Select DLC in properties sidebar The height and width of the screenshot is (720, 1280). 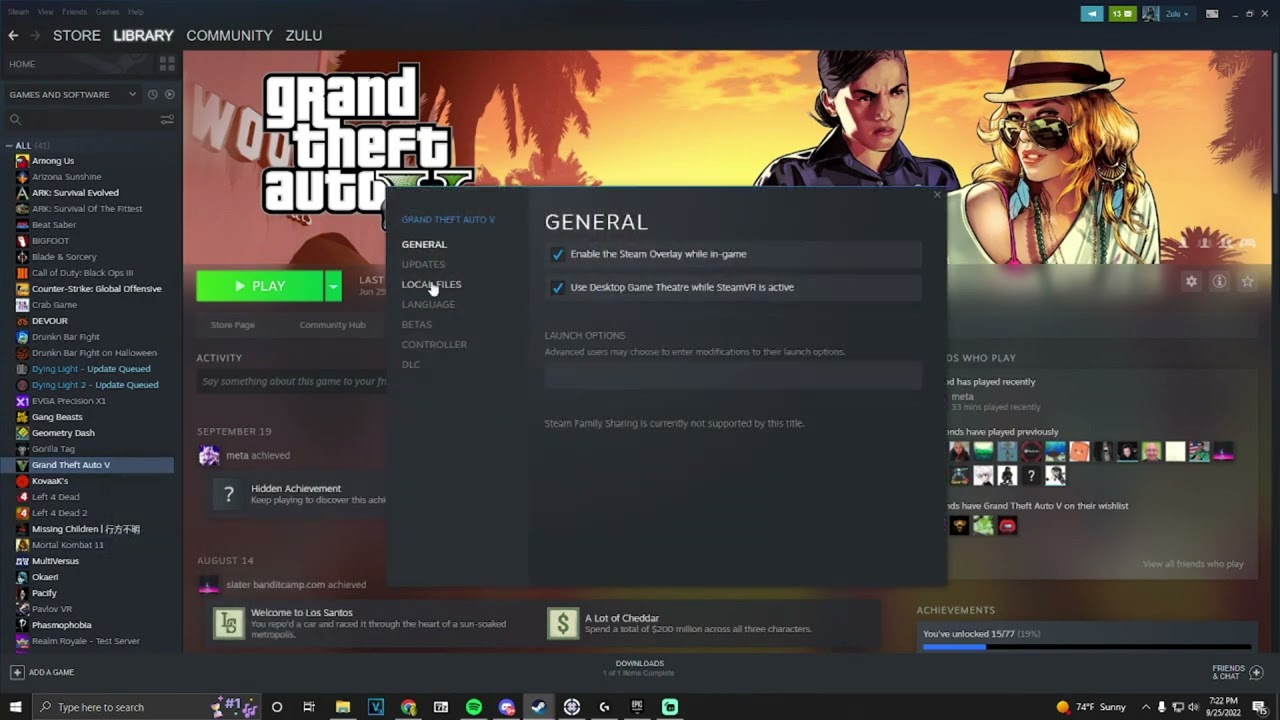[411, 364]
